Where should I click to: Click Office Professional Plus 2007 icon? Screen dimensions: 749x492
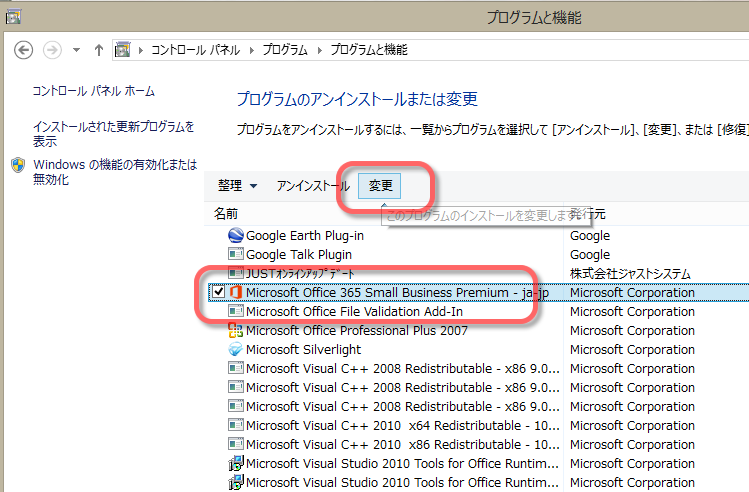236,330
